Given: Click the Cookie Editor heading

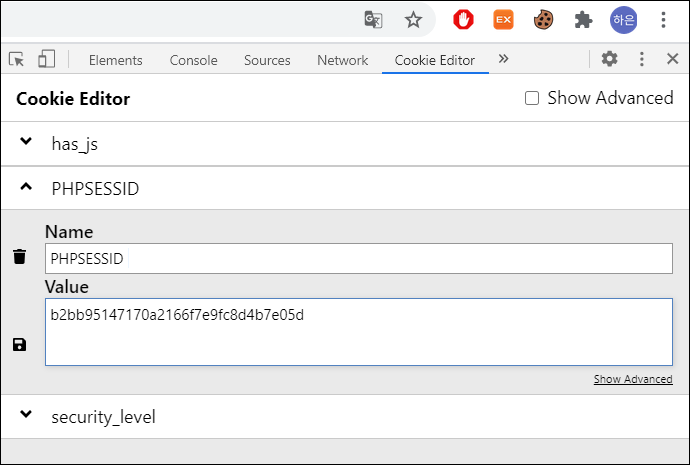Looking at the screenshot, I should 73,99.
